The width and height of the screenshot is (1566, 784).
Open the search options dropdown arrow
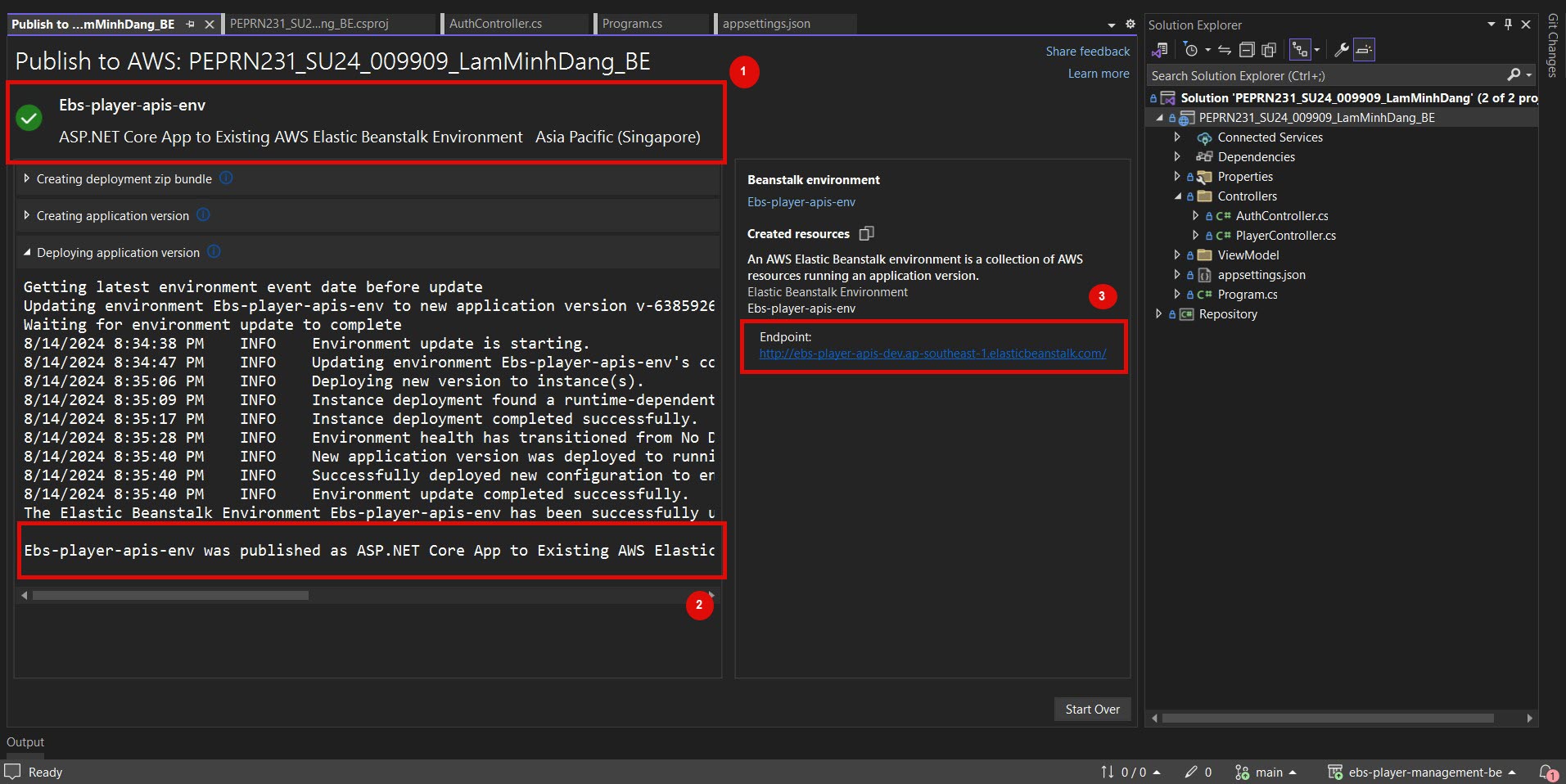[x=1528, y=75]
